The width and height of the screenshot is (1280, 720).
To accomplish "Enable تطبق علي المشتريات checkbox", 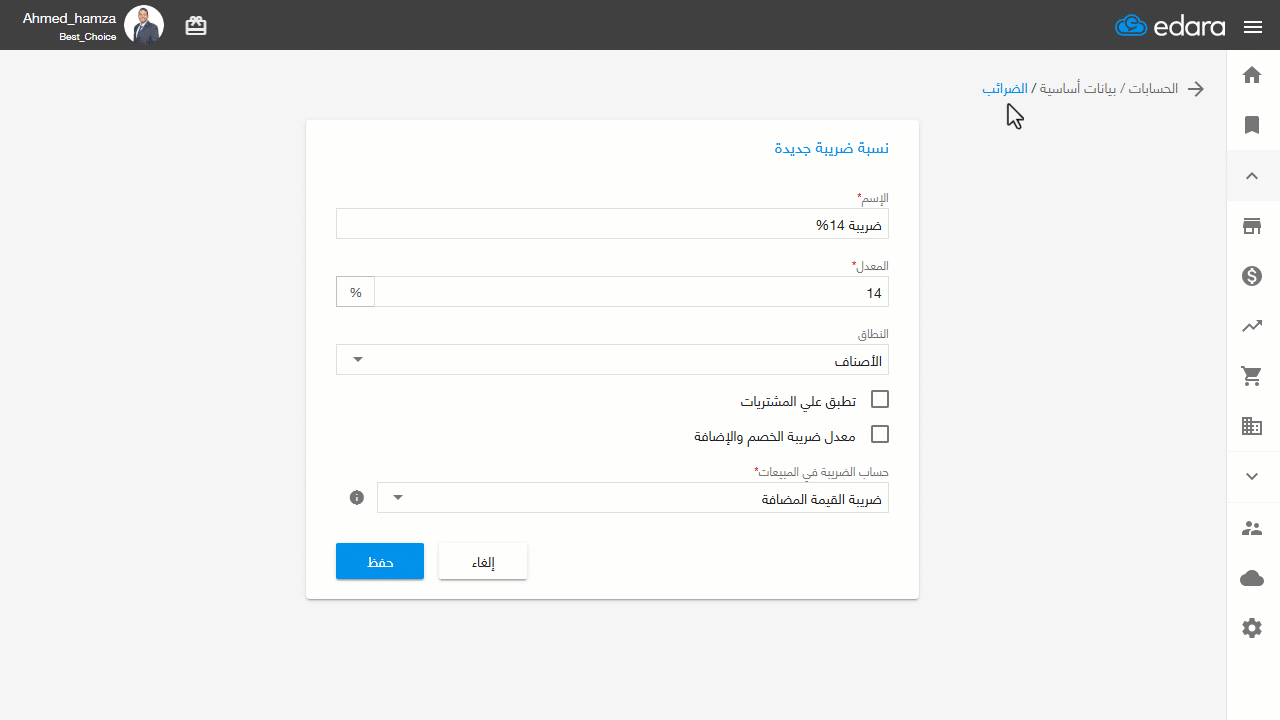I will (x=880, y=400).
